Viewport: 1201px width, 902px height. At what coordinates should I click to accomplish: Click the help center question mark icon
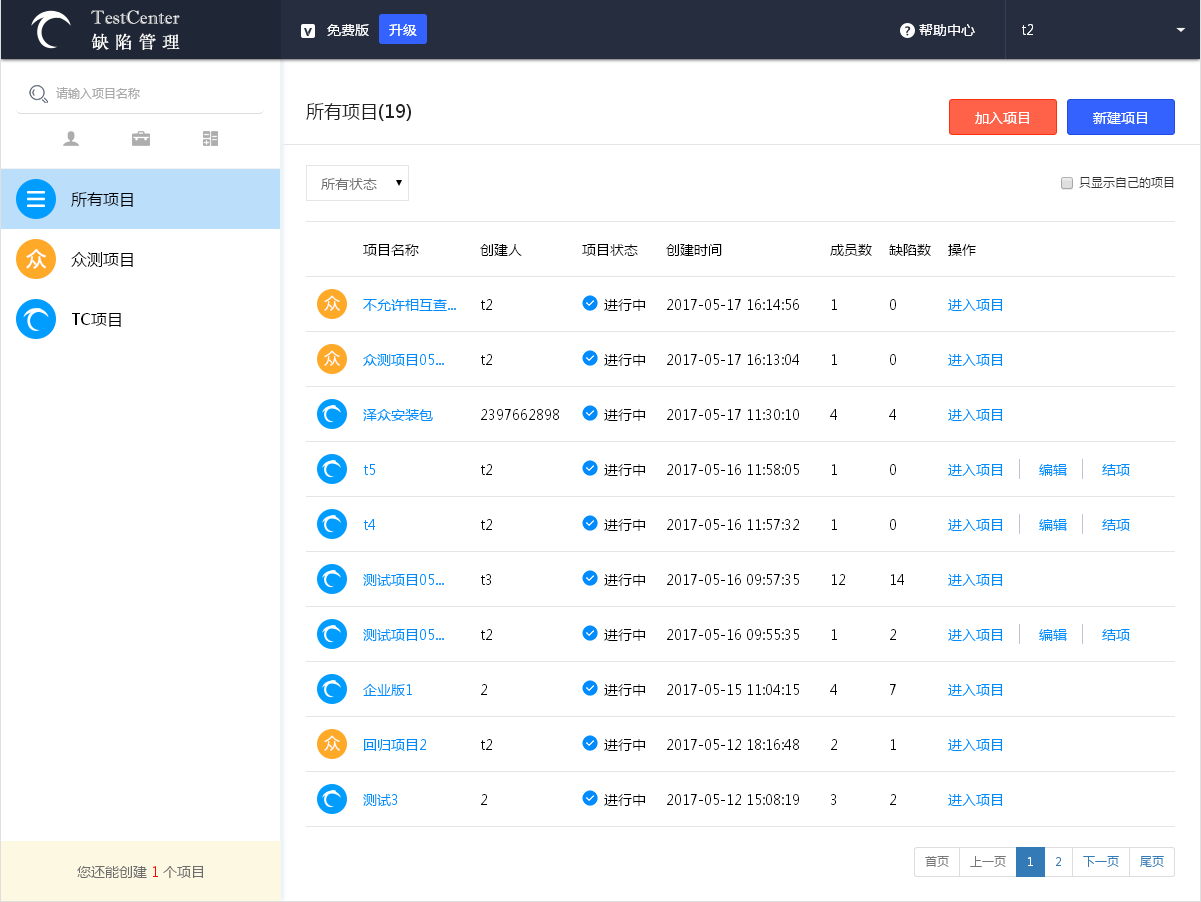click(x=907, y=30)
